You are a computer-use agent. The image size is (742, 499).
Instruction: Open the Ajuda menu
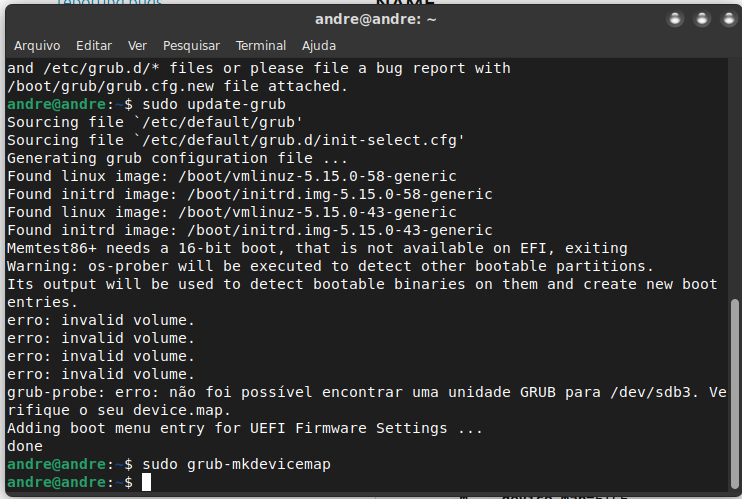319,45
